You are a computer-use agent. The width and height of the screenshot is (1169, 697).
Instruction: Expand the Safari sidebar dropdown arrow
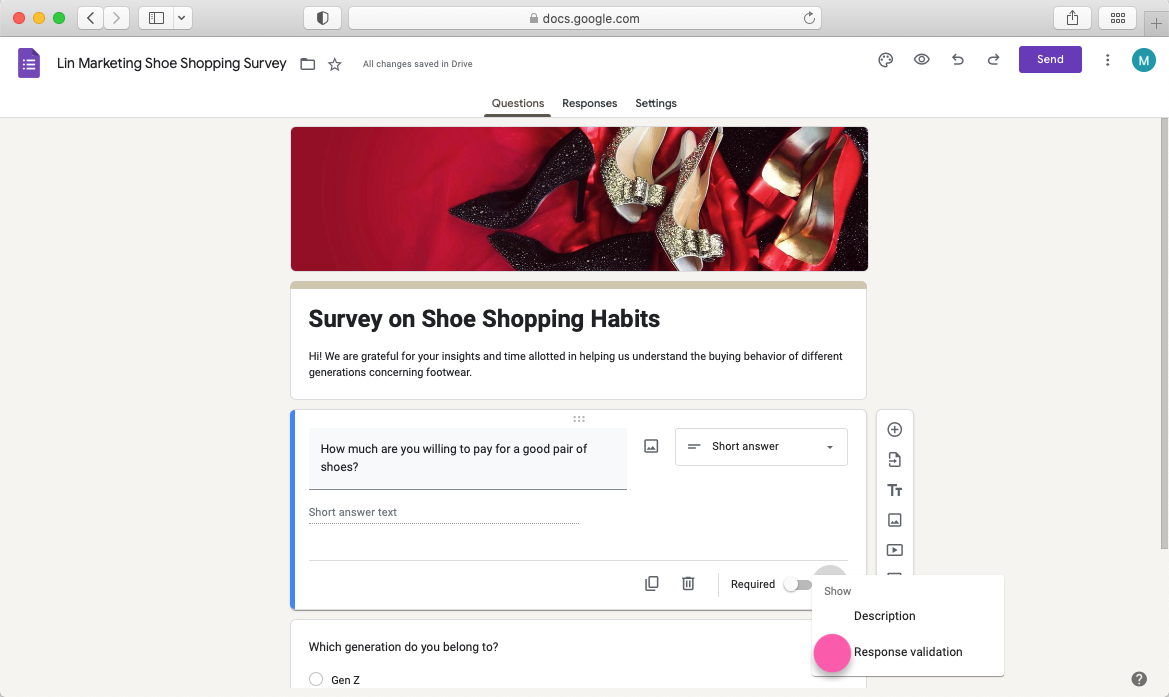tap(181, 18)
